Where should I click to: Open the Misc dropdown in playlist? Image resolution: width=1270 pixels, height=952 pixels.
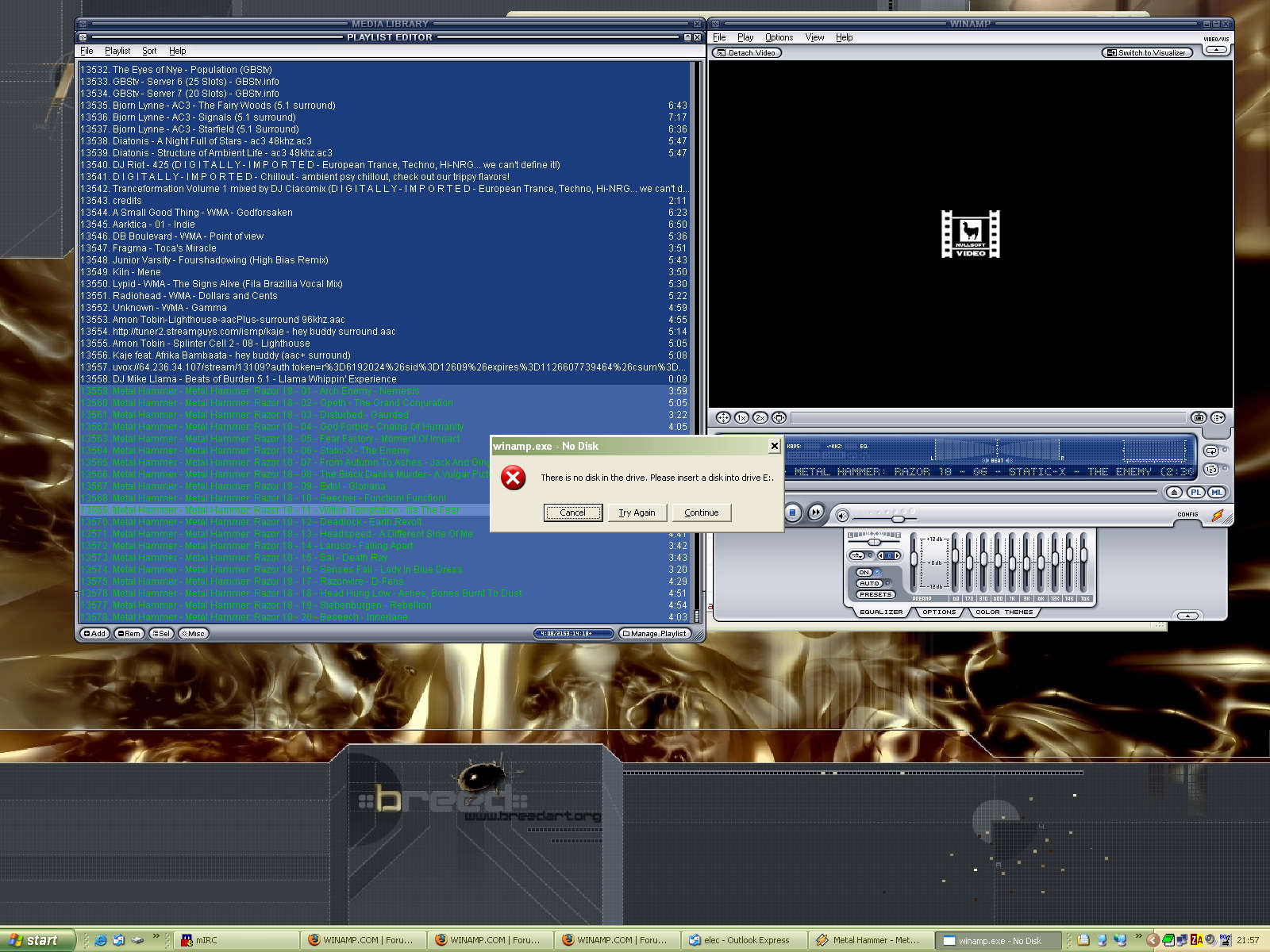[x=193, y=633]
